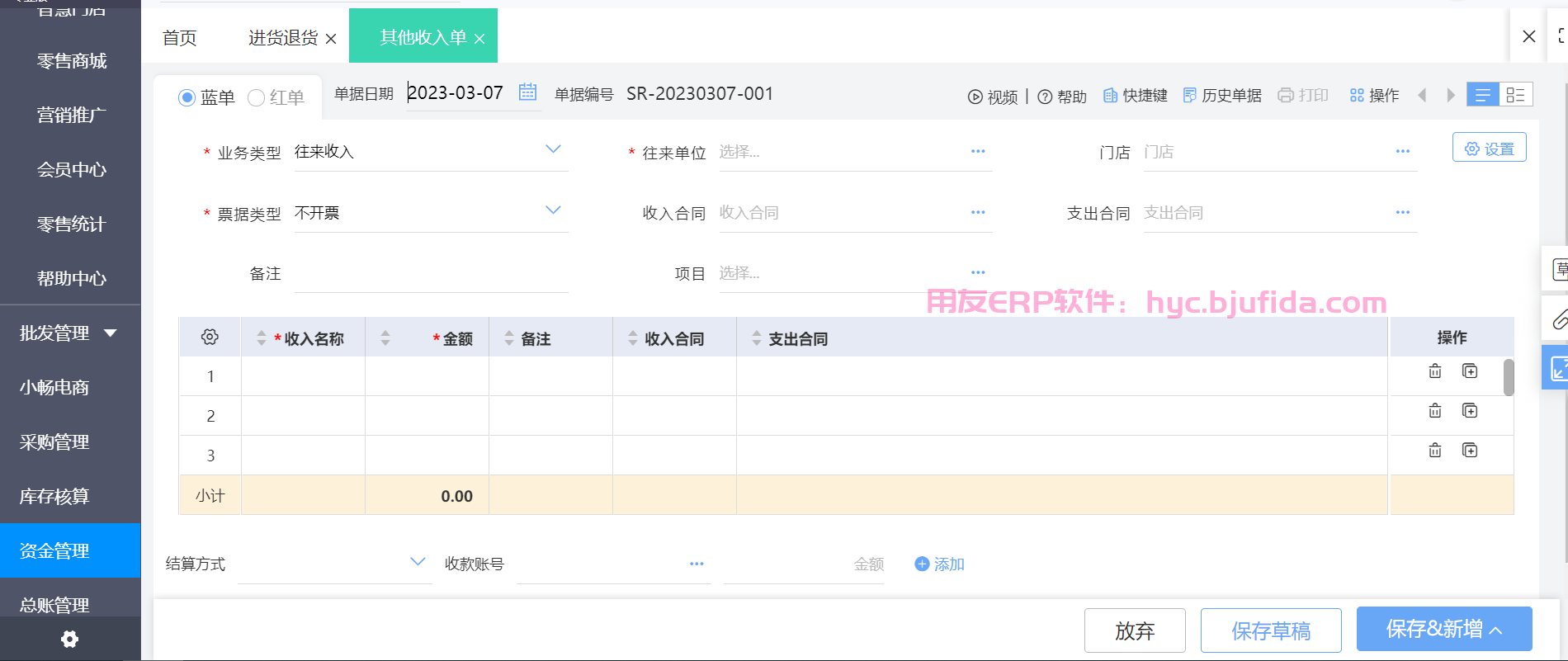Switch to single-column layout view
Viewport: 1568px width, 661px height.
pyautogui.click(x=1483, y=95)
